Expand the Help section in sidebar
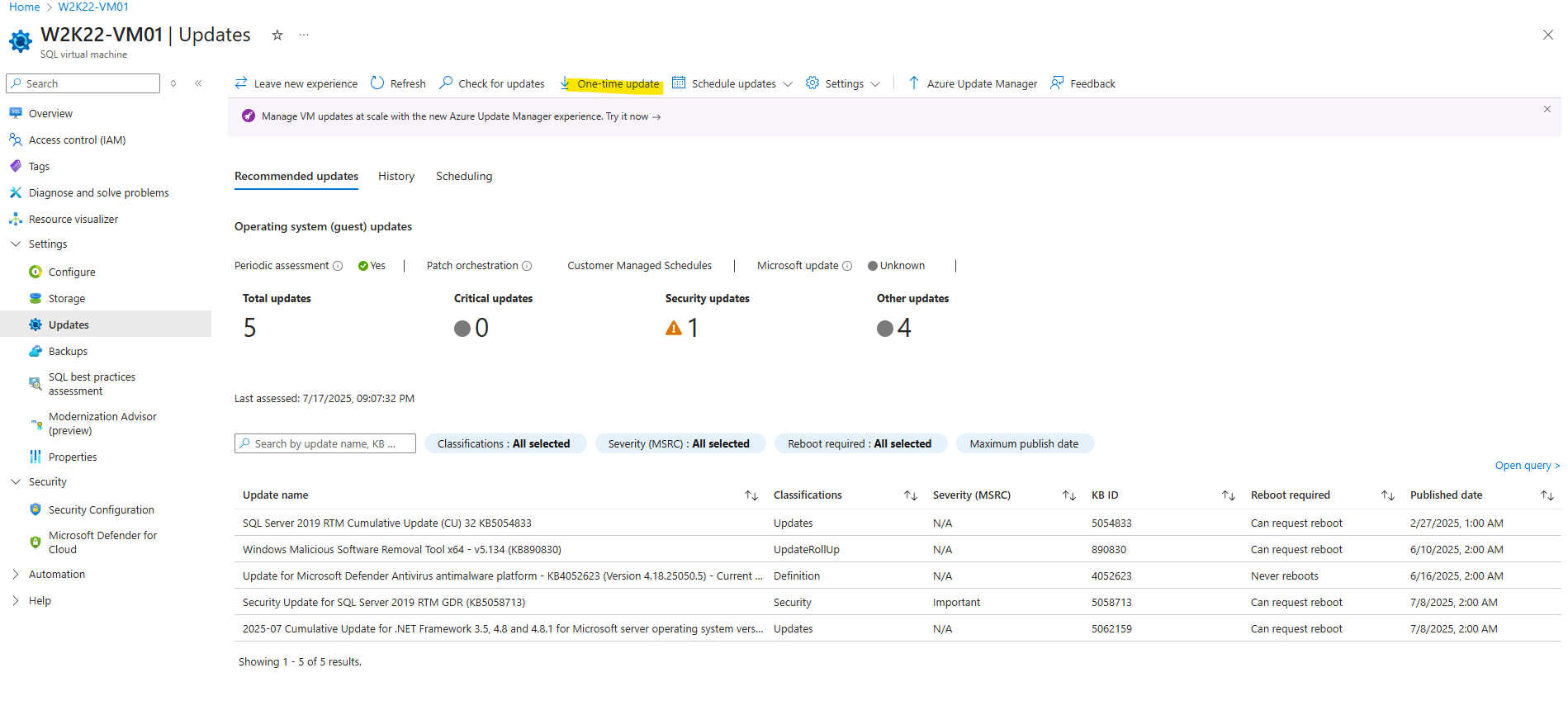Screen dimensions: 1568x701 coord(16,600)
